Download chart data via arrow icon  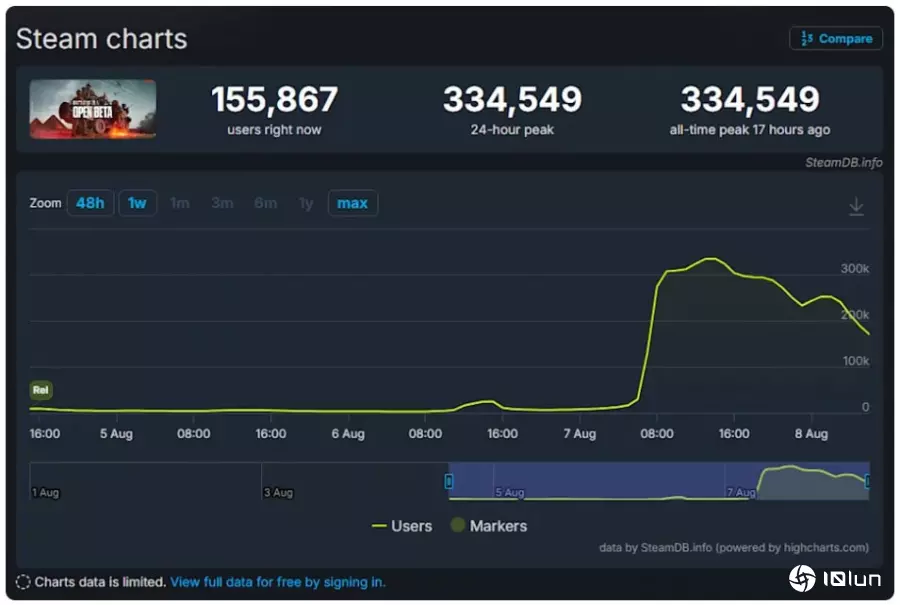(x=856, y=206)
